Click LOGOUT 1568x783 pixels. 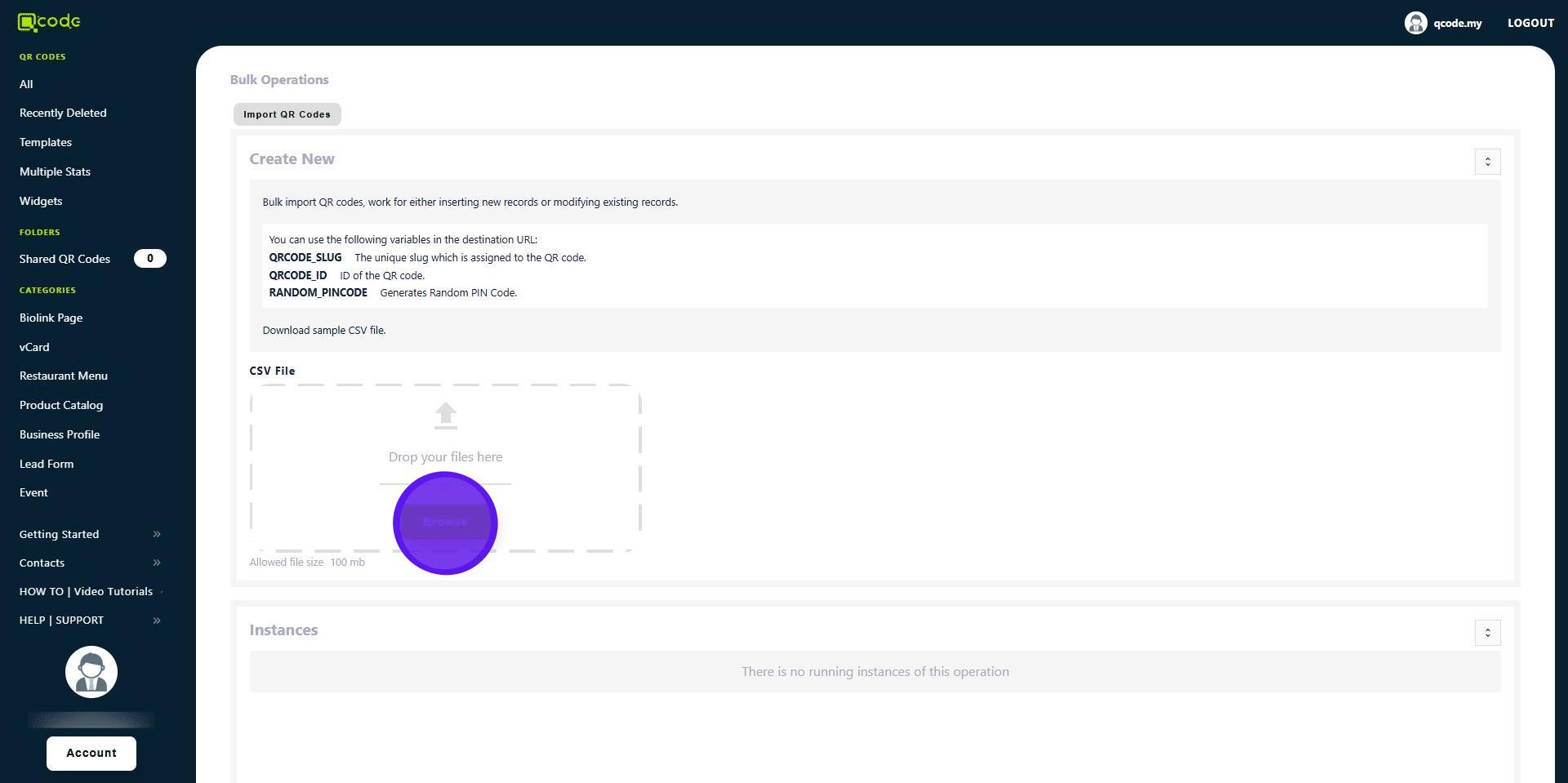[x=1530, y=23]
